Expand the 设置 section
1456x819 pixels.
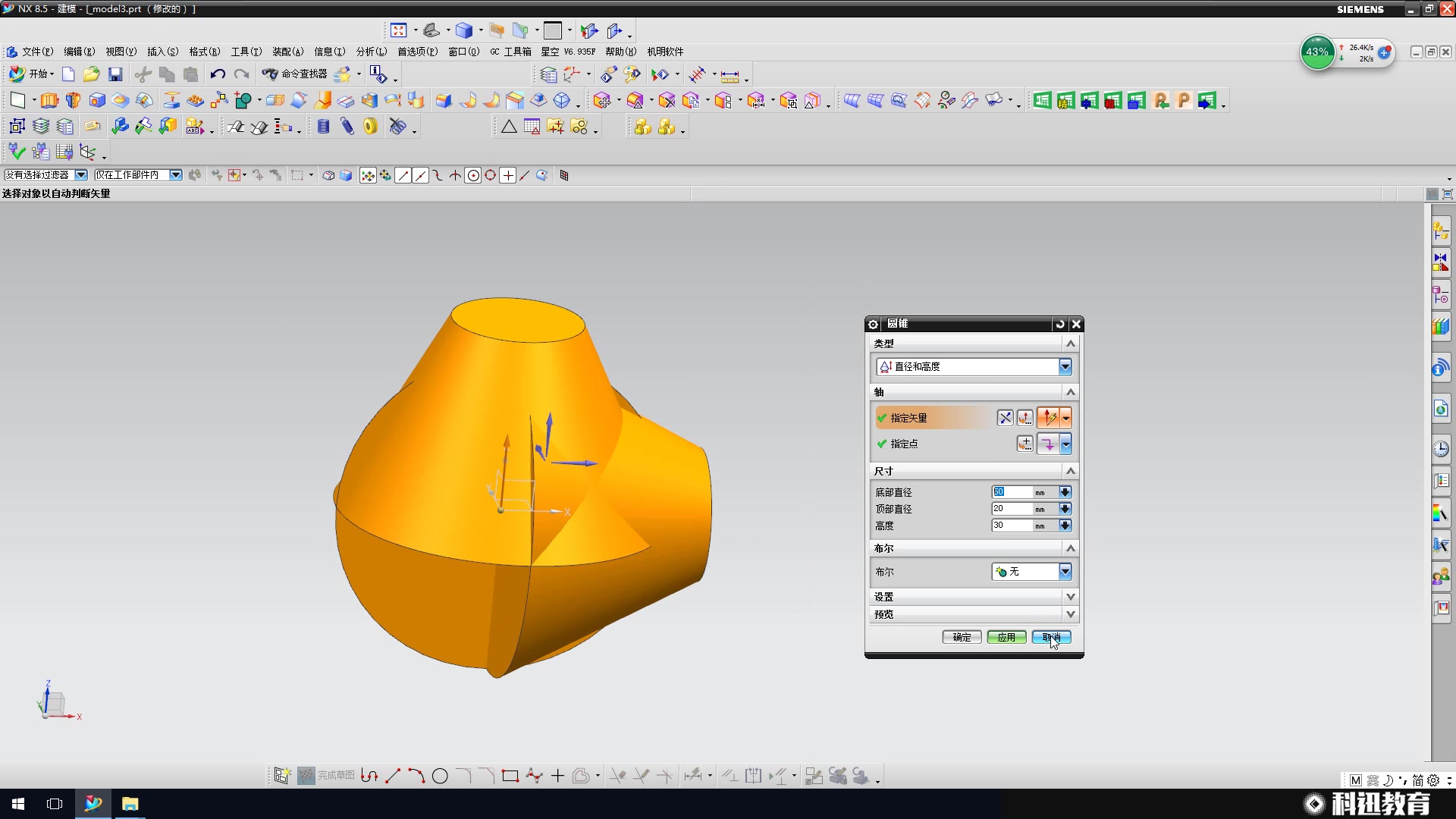click(x=1070, y=597)
